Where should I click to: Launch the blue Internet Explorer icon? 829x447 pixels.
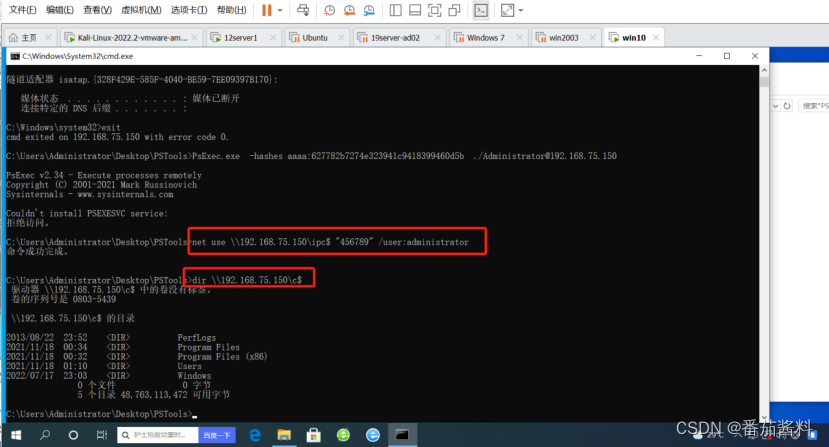tap(373, 435)
